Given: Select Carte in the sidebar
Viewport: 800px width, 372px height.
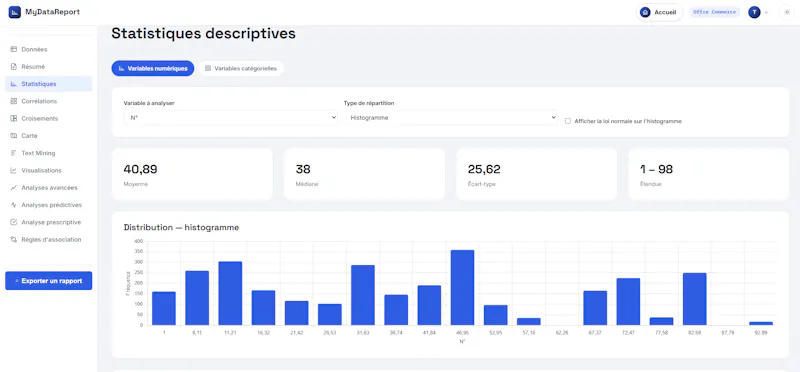Looking at the screenshot, I should [49, 136].
